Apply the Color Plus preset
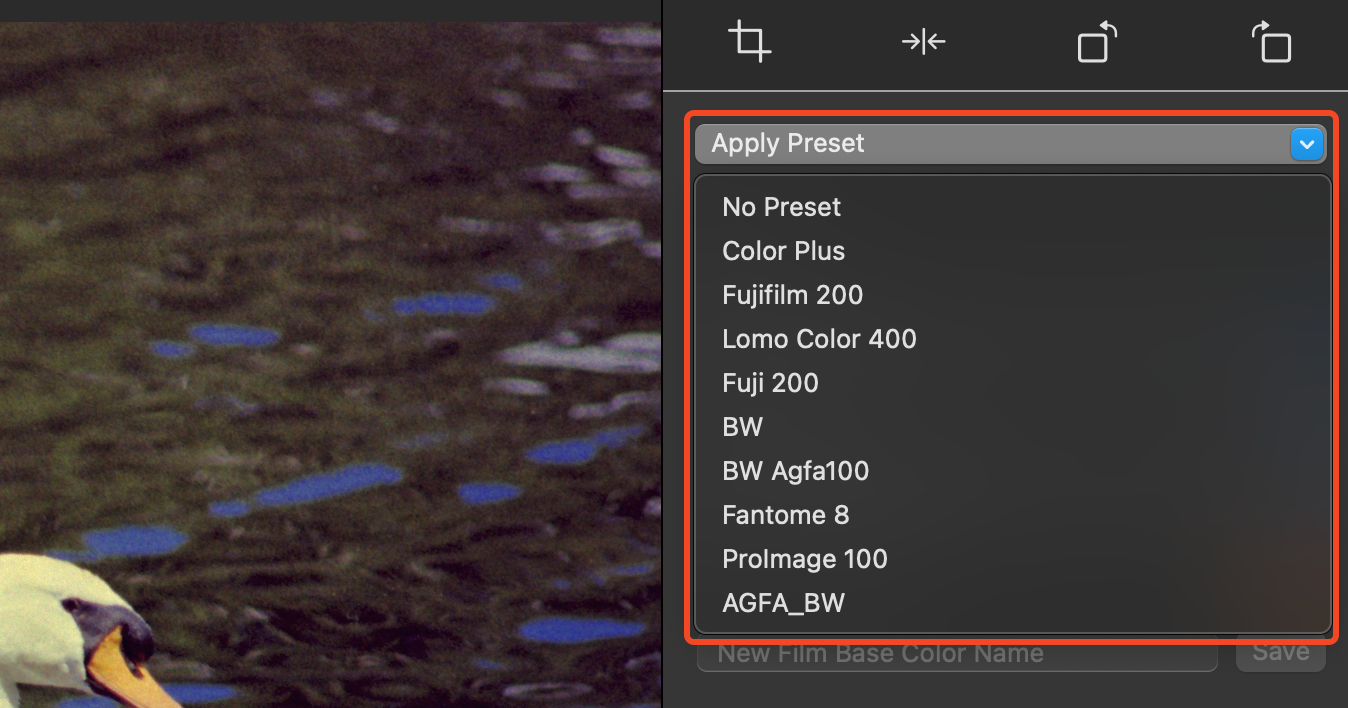 pos(783,250)
